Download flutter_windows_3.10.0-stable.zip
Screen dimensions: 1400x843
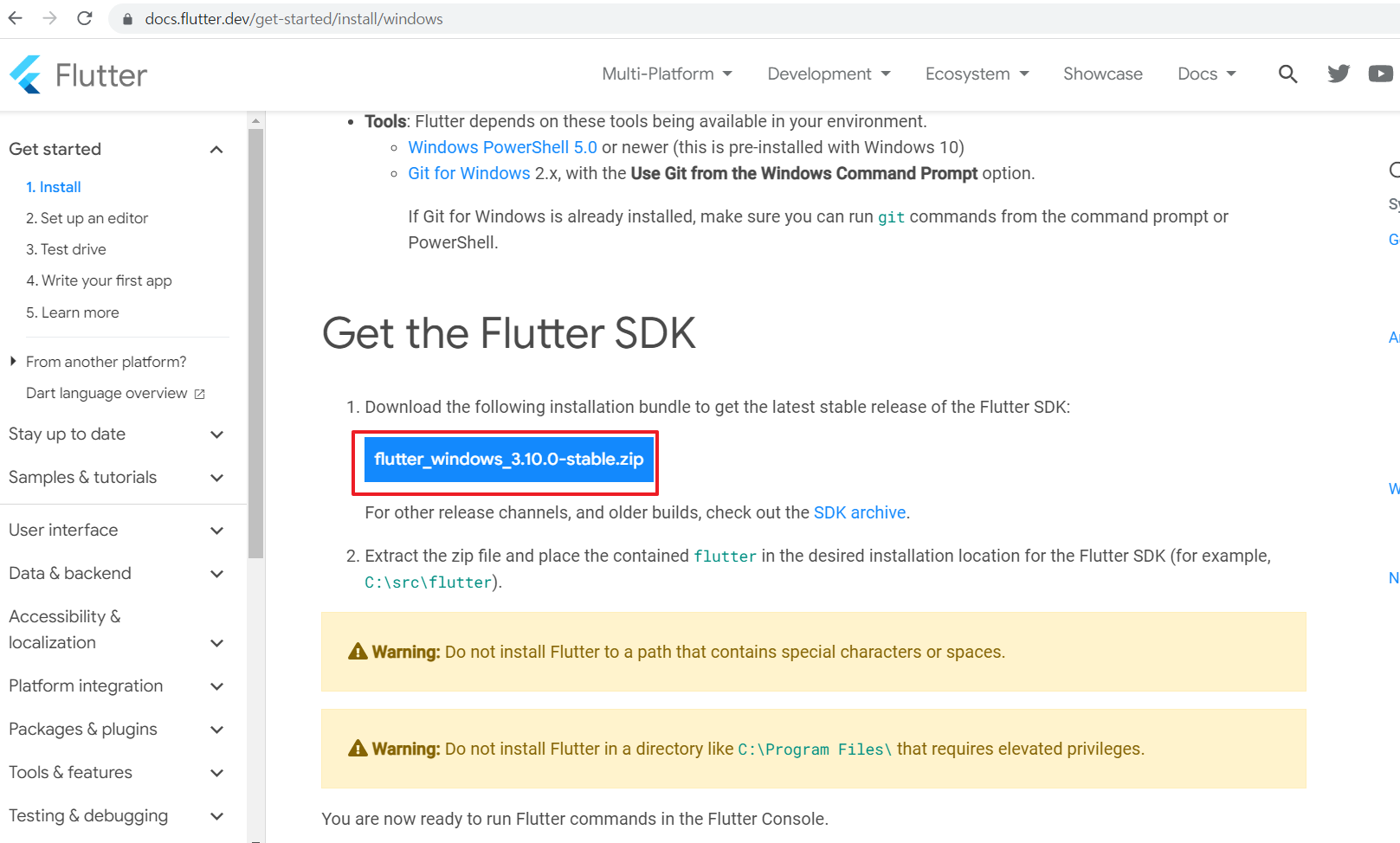(x=509, y=459)
